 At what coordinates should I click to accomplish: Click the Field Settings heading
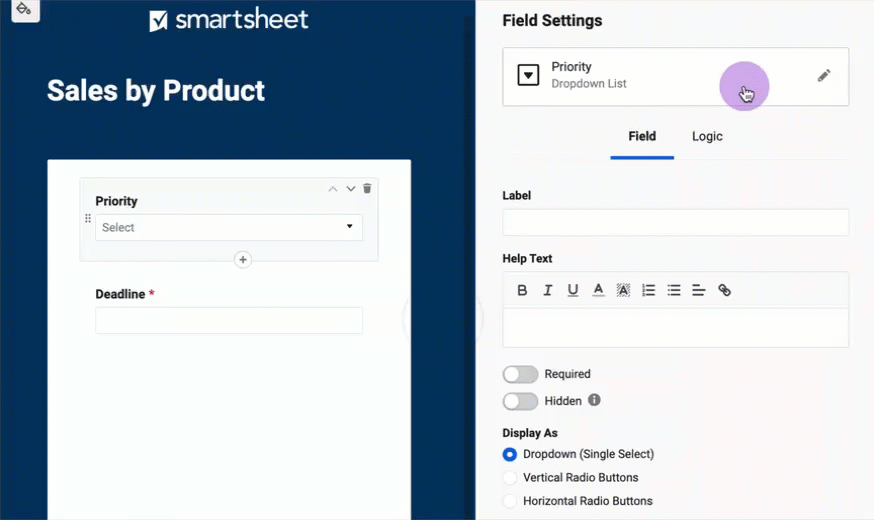click(x=552, y=21)
